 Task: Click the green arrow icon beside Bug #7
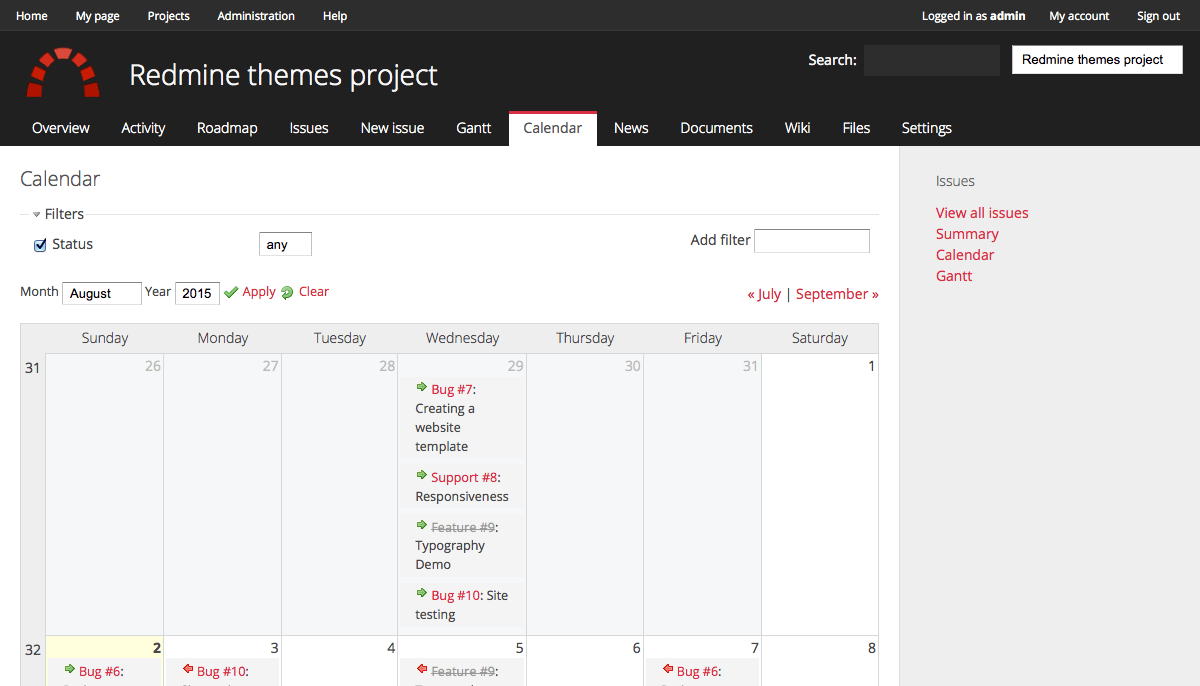[x=421, y=388]
